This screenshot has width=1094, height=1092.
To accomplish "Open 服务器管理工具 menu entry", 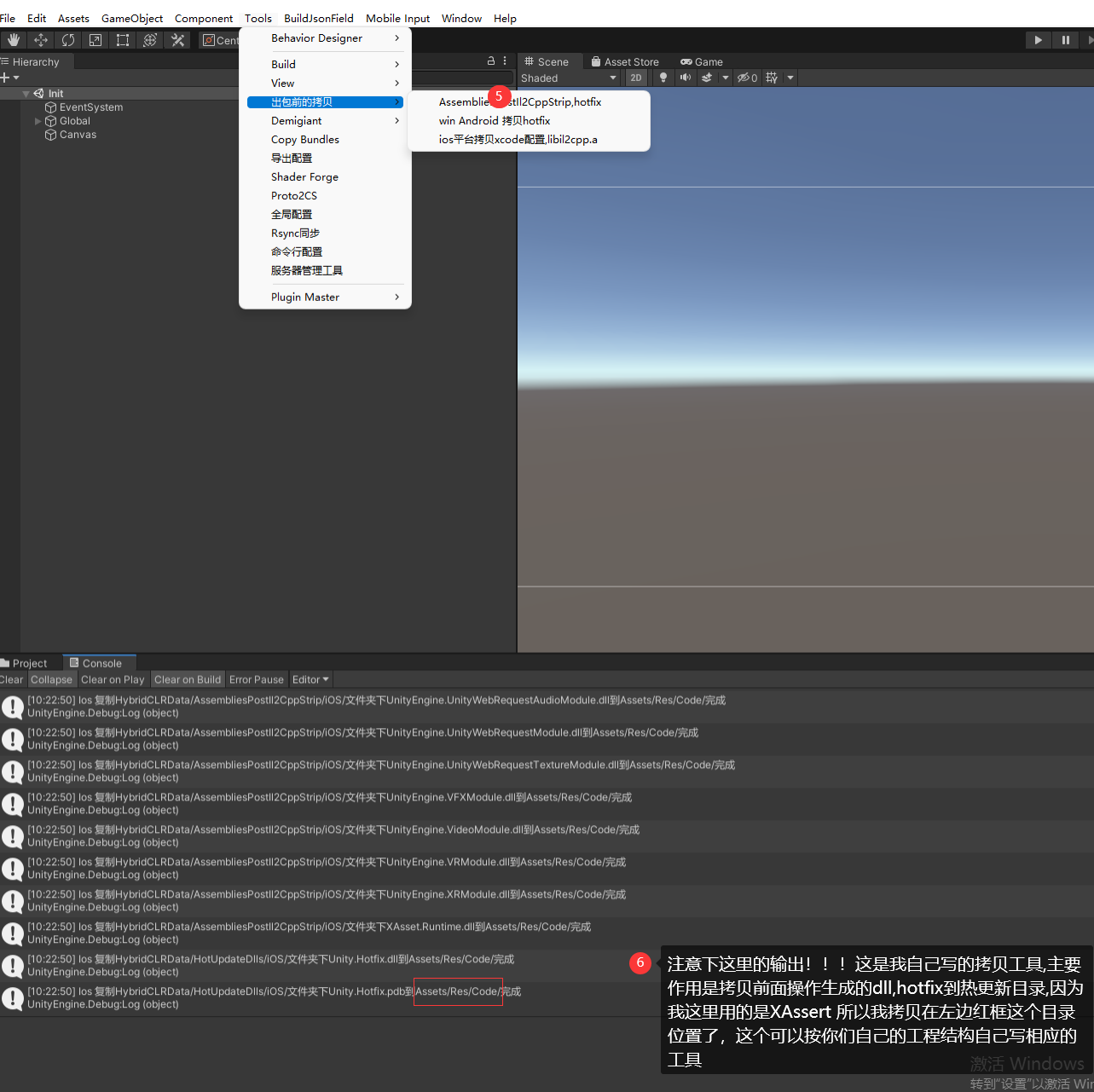I will 325,271.
